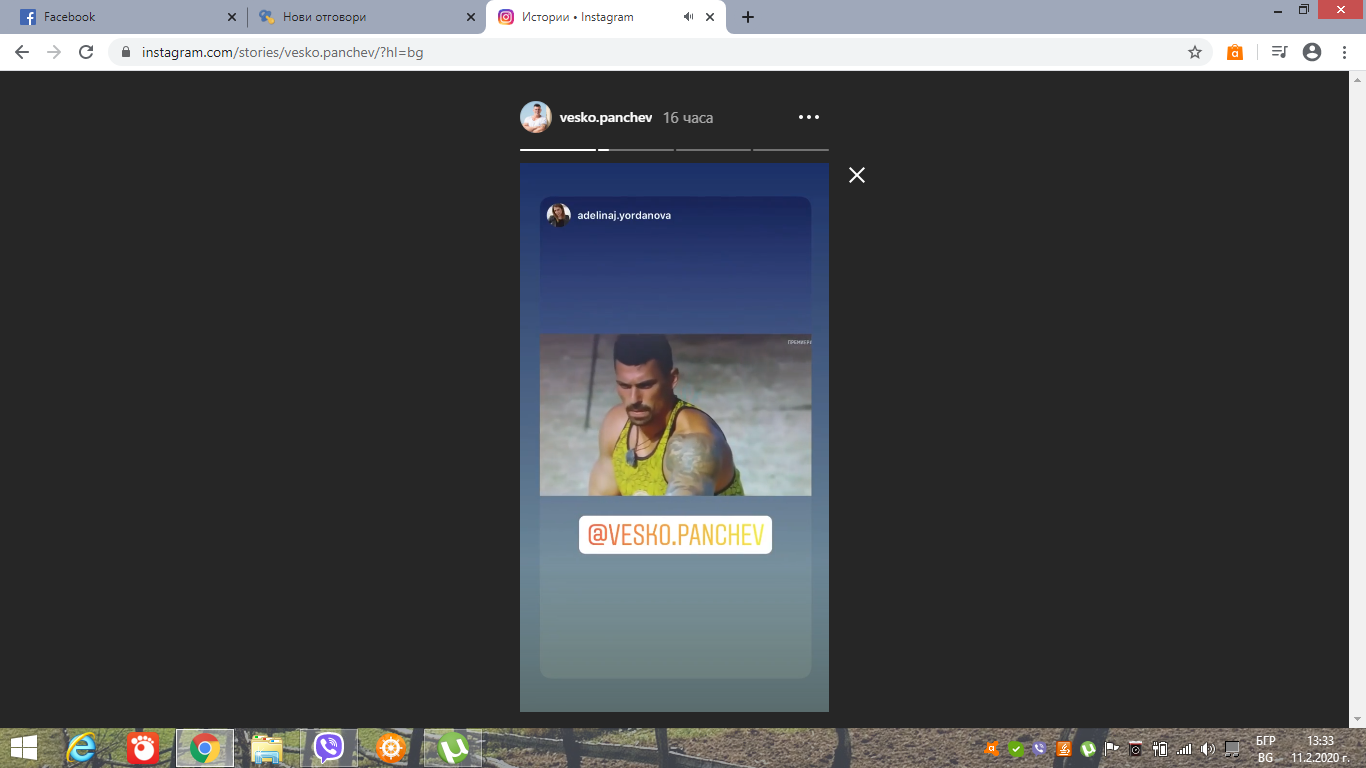
Task: Bookmark this page with the star icon
Action: point(1194,52)
